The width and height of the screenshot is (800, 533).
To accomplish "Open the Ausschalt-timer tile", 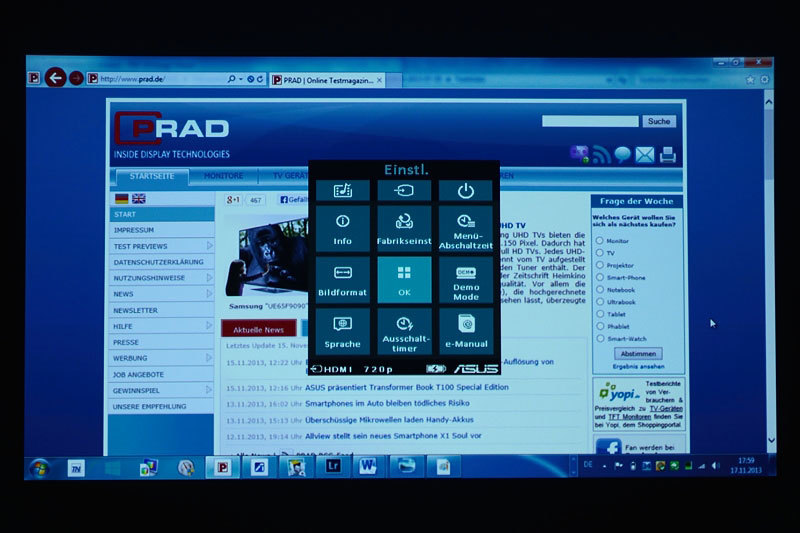I will coord(404,331).
